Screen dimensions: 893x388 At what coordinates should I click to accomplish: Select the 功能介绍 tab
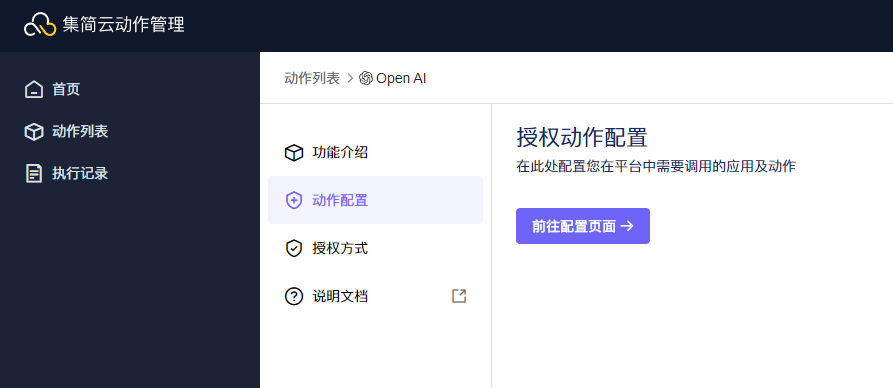[375, 153]
